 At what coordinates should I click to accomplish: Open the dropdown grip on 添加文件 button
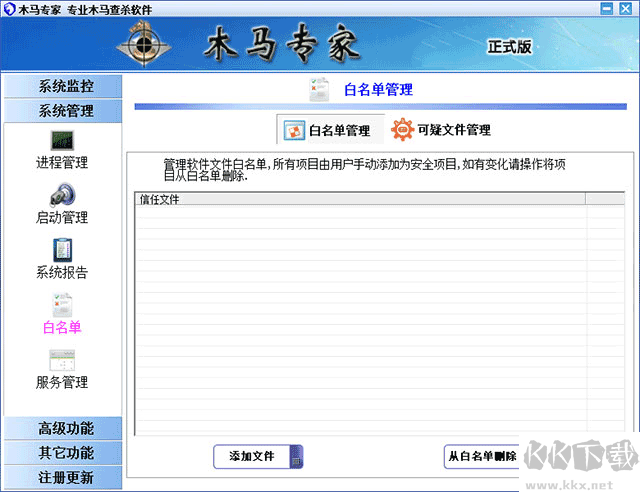295,457
